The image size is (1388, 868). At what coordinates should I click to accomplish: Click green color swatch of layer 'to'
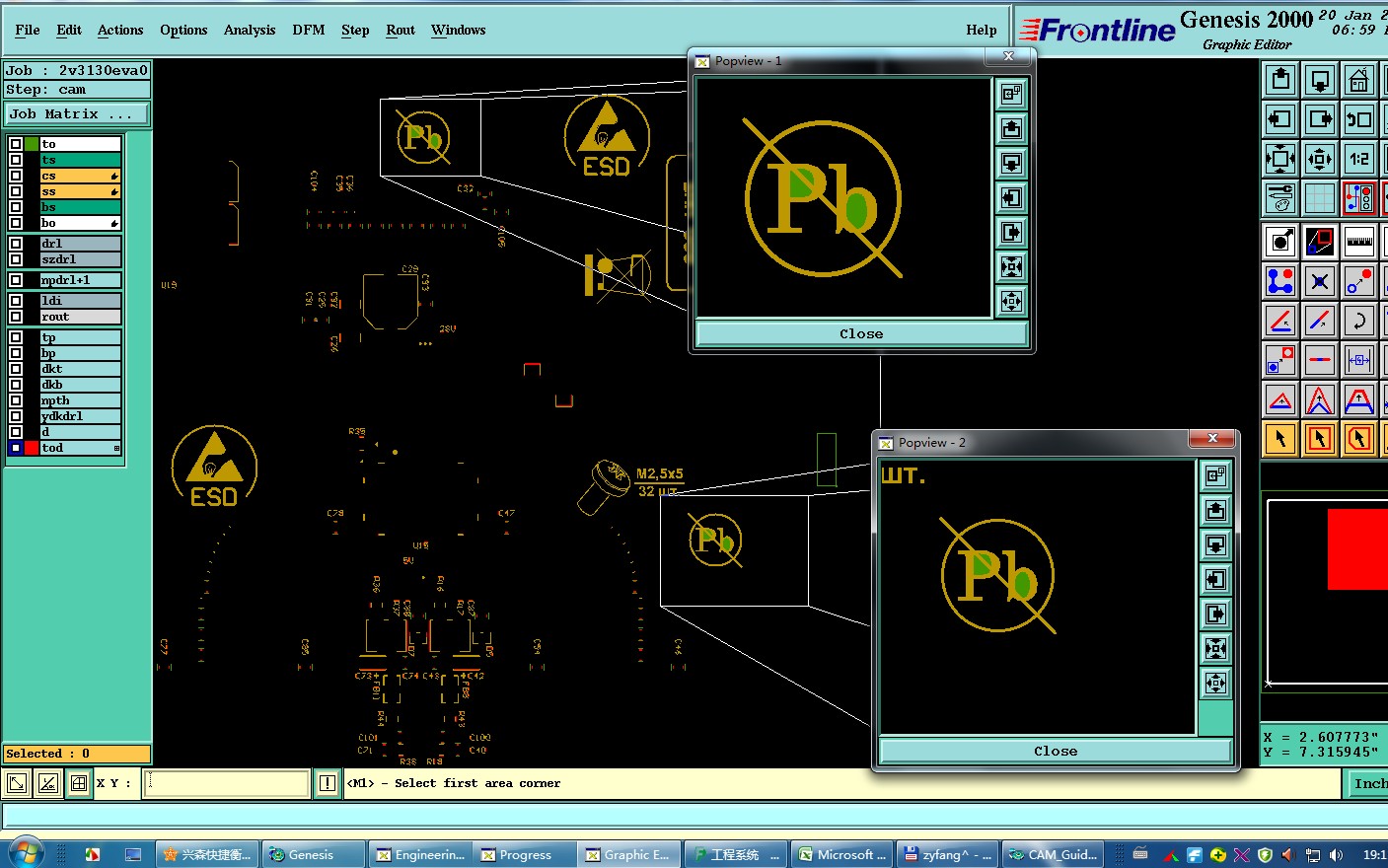[x=32, y=144]
